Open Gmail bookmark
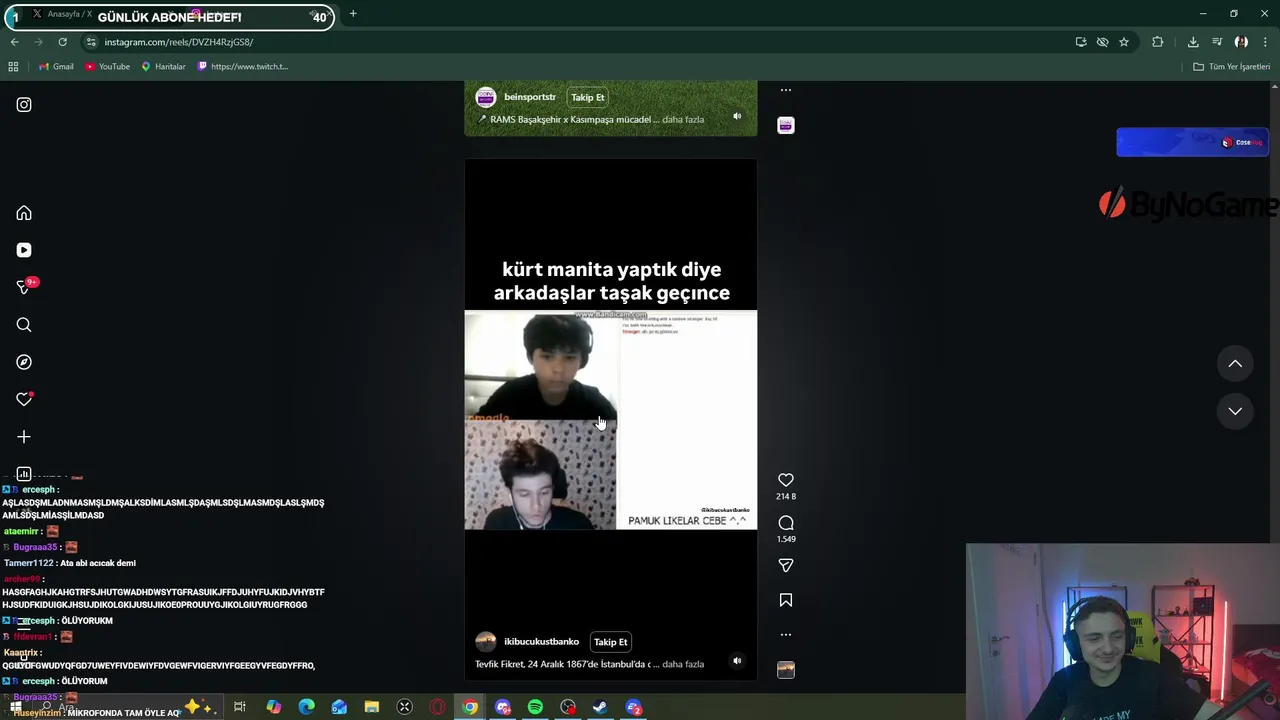 point(56,66)
